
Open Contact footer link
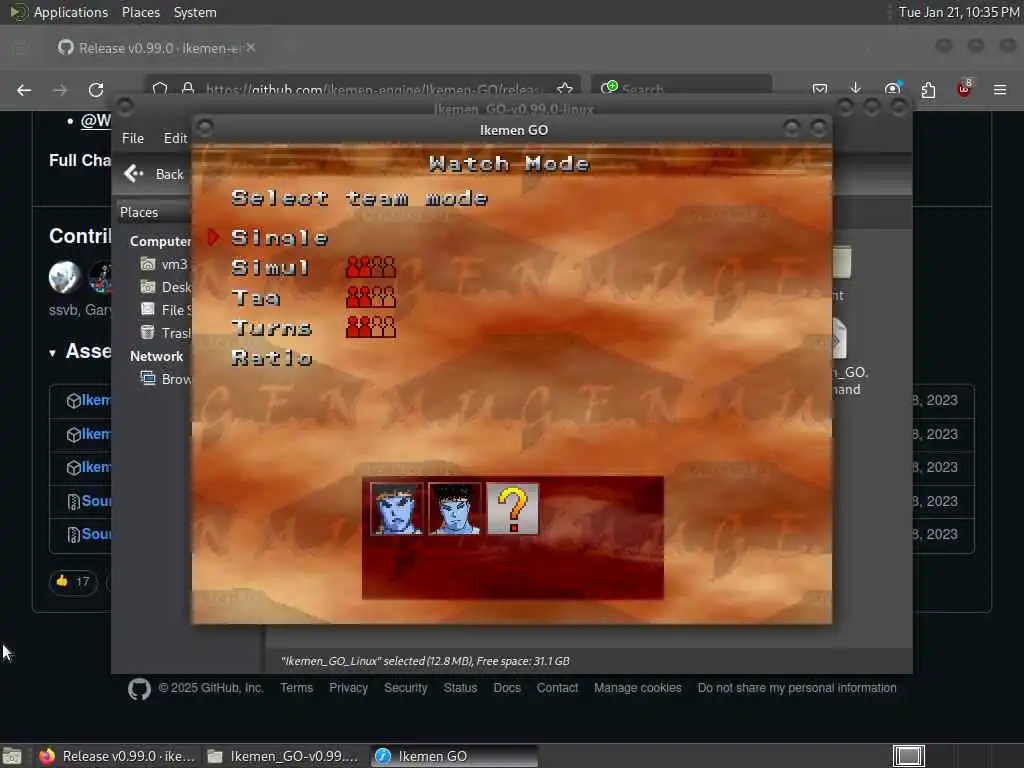tap(557, 688)
